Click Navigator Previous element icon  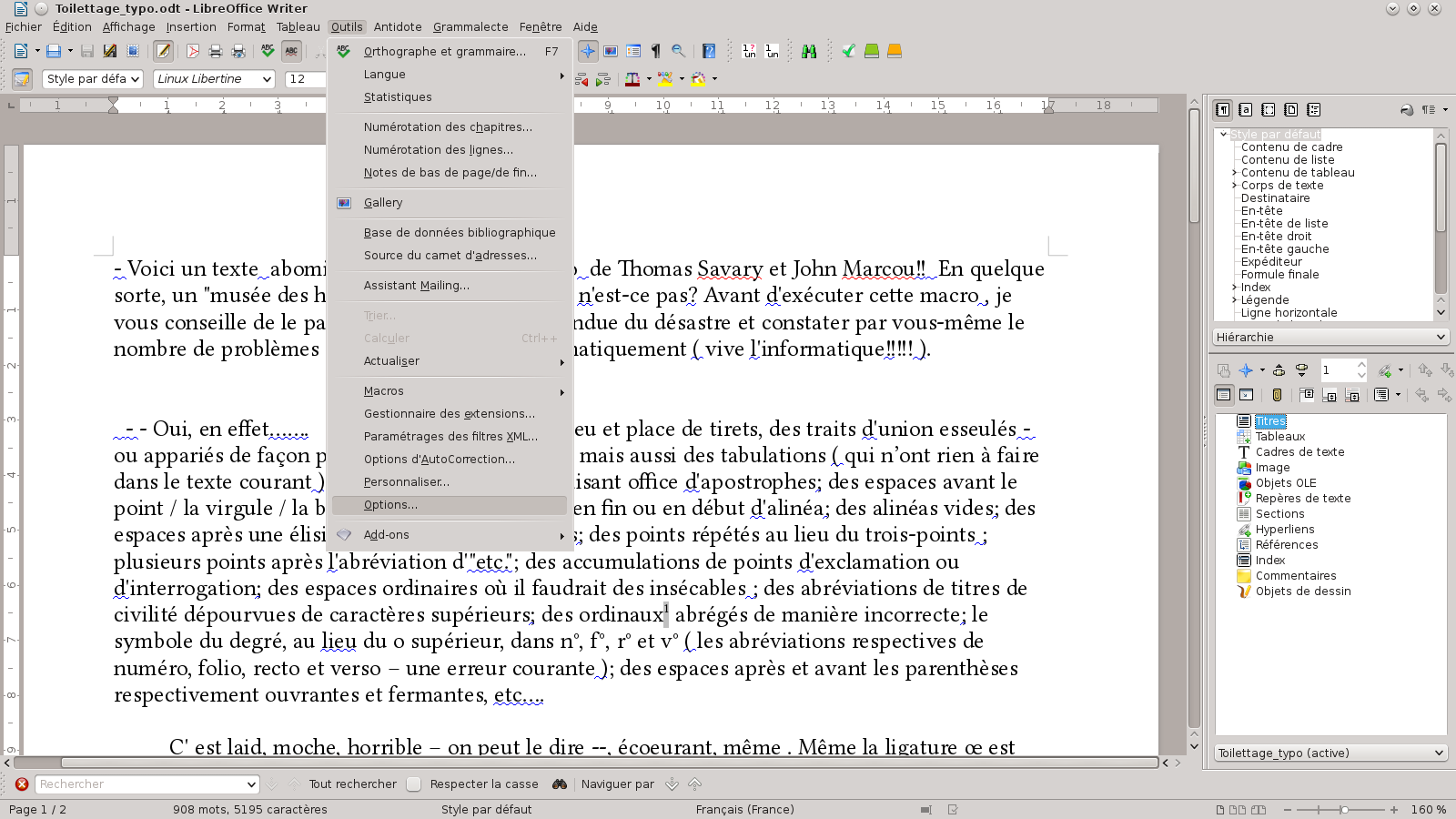click(1279, 370)
